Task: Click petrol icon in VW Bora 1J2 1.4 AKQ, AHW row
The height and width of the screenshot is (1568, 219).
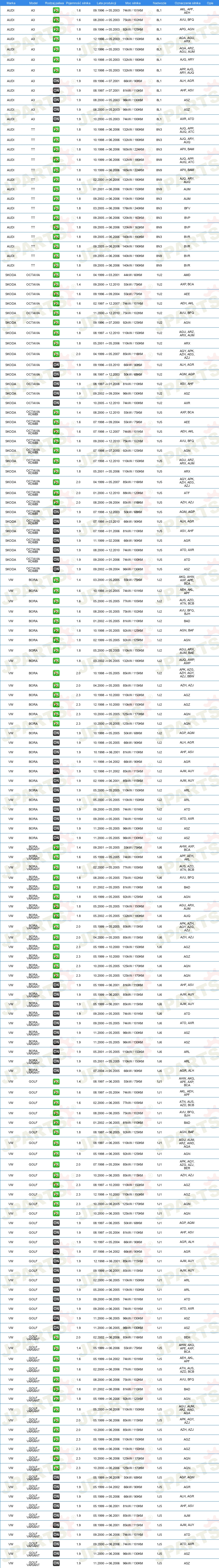Action: tap(56, 580)
